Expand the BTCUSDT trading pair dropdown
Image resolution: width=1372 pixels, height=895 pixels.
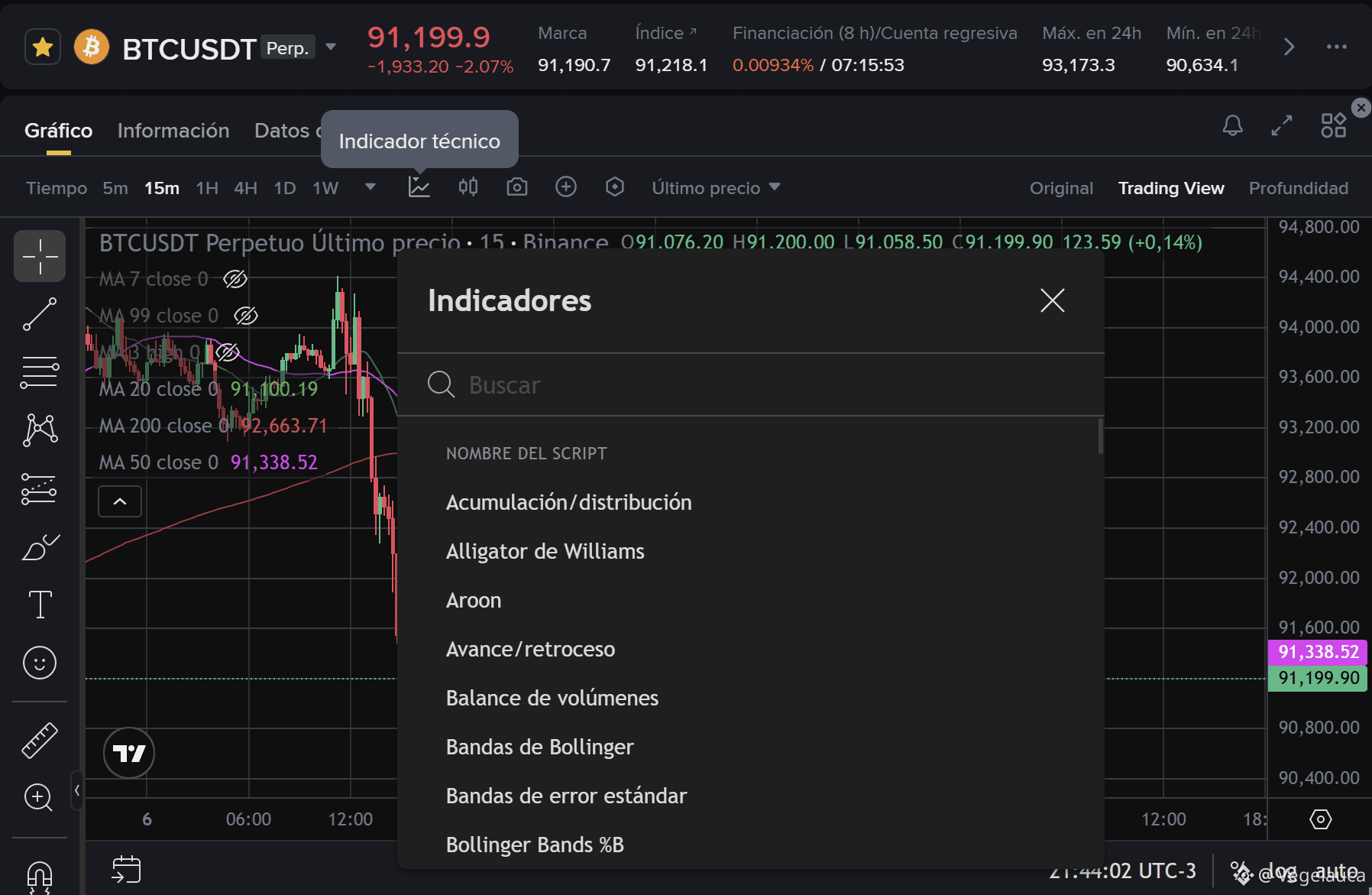331,47
